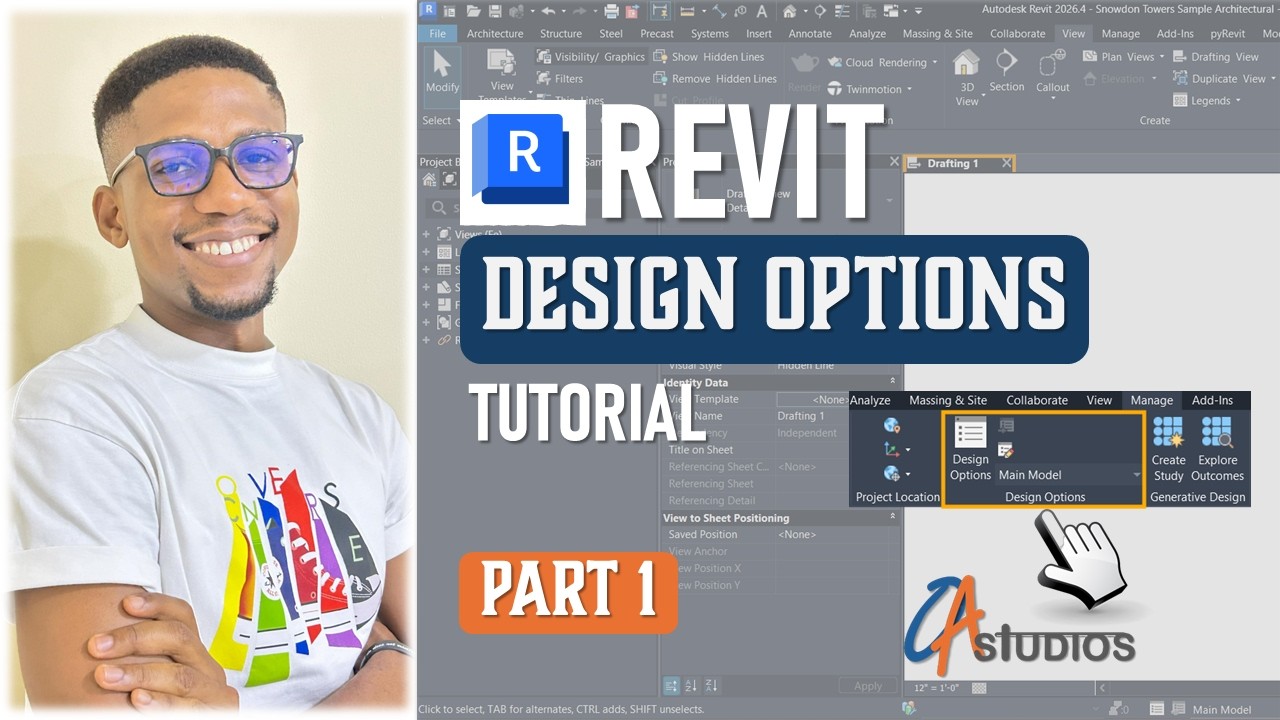
Task: Expand the Revit Links node with the chain-link icon
Action: (426, 341)
